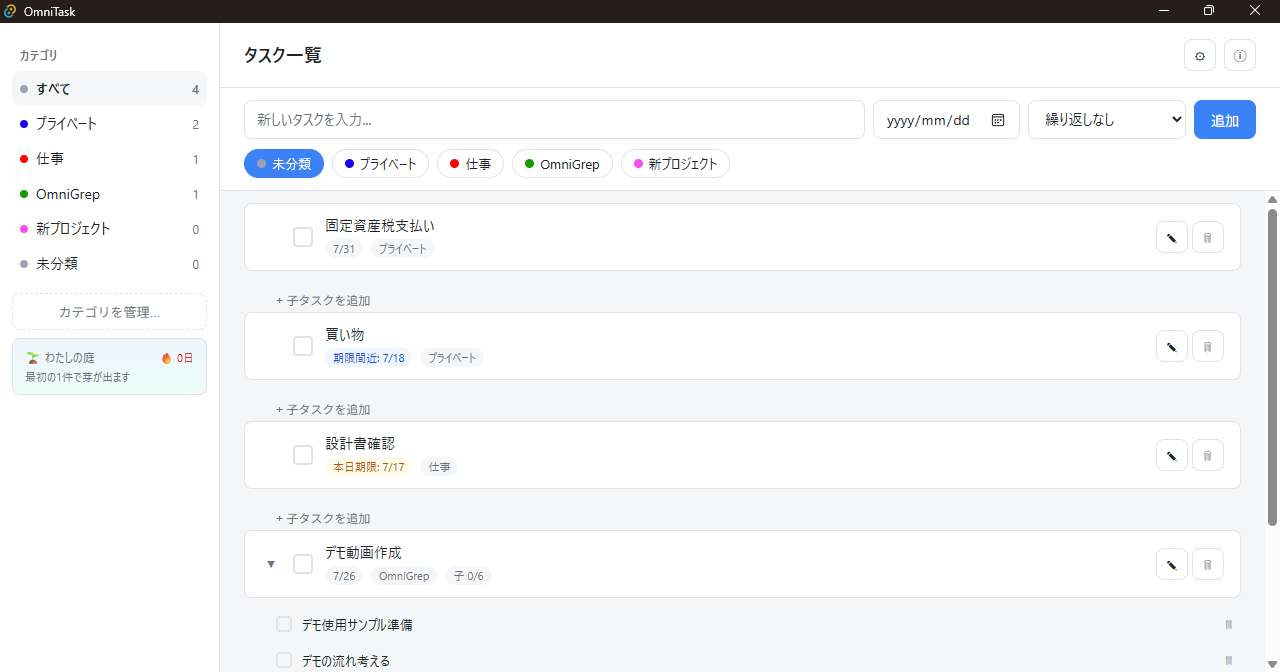This screenshot has height=672, width=1280.
Task: Choose the OmniGrep category chip
Action: (x=562, y=164)
